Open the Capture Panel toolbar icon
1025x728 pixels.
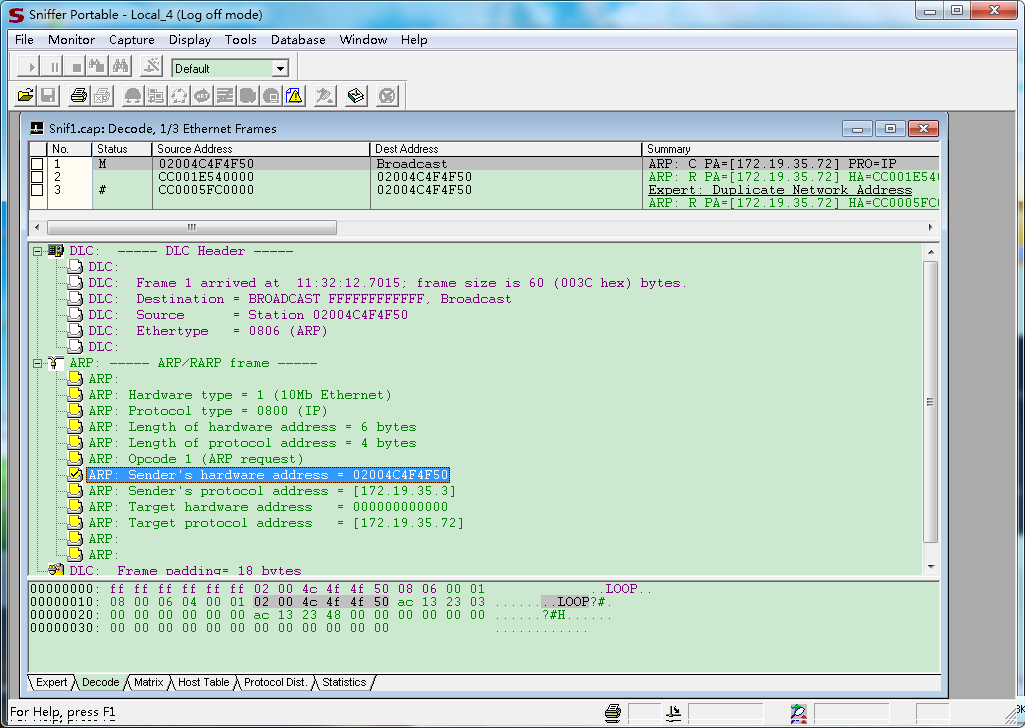tap(325, 96)
